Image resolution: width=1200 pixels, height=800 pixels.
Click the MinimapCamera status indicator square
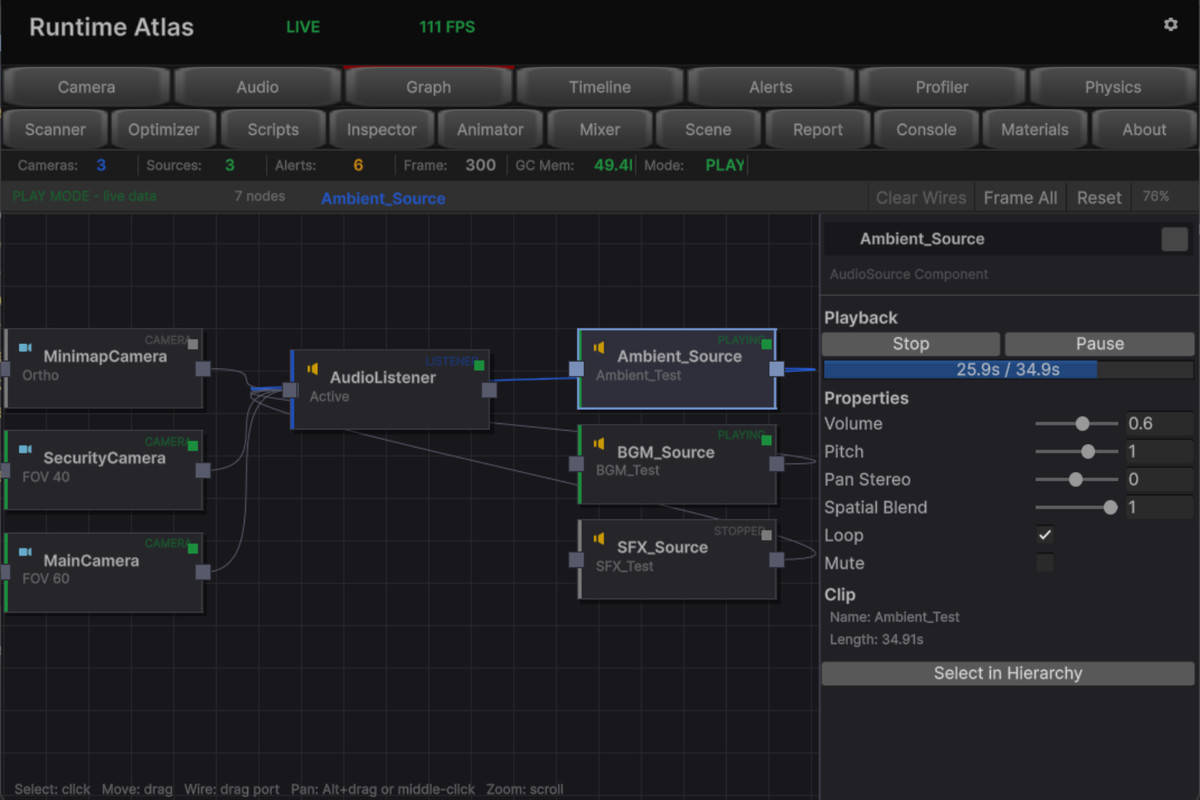coord(193,344)
